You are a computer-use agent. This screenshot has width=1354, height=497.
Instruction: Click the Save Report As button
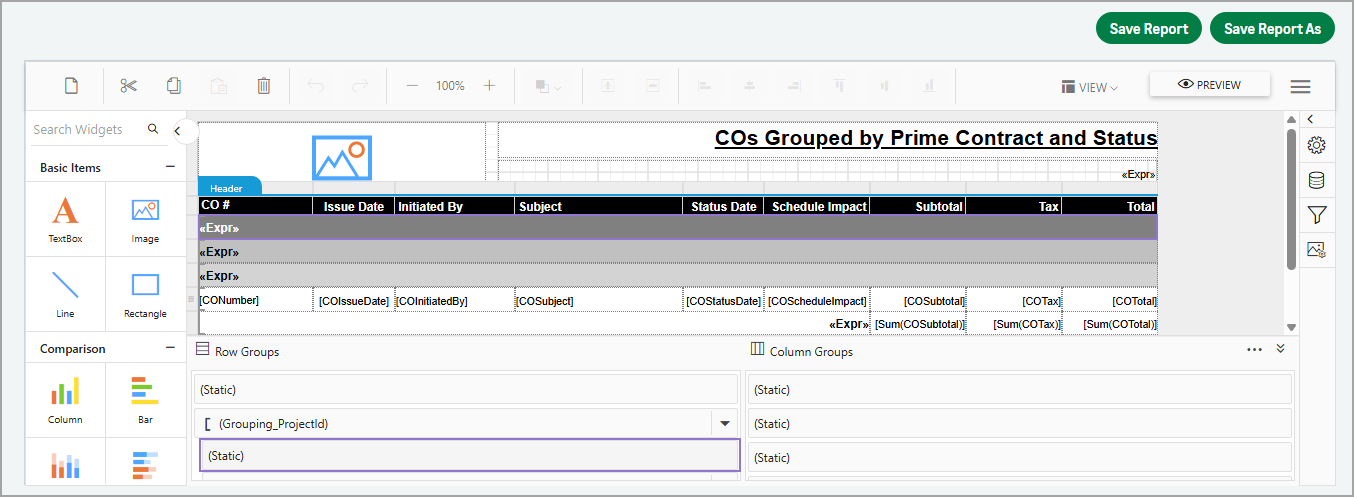point(1272,29)
